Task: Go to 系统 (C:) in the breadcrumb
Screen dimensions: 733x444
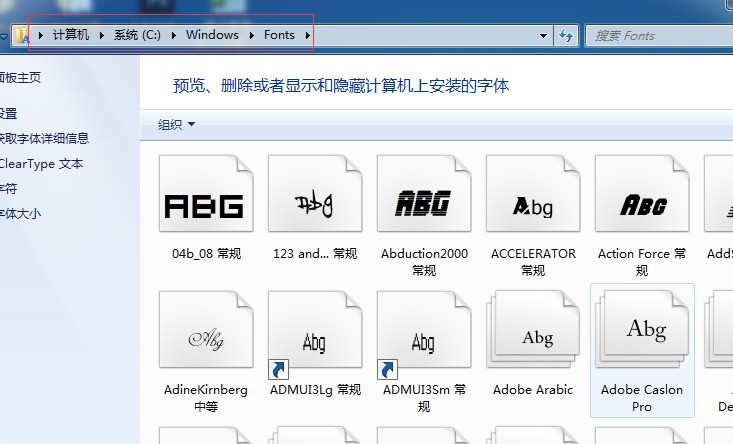Action: click(x=137, y=35)
